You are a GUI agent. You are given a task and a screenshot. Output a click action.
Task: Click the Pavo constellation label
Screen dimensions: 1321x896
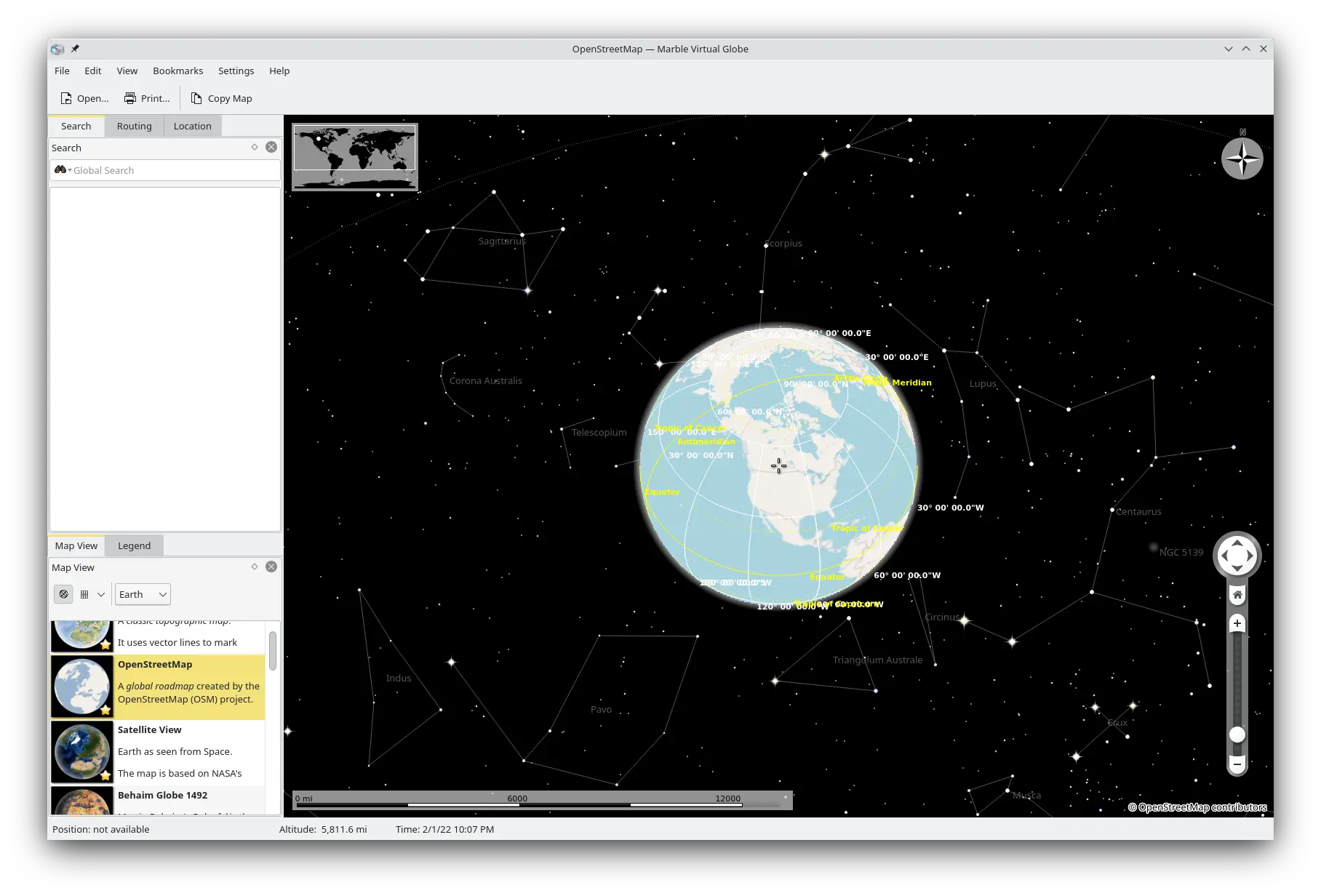coord(601,709)
